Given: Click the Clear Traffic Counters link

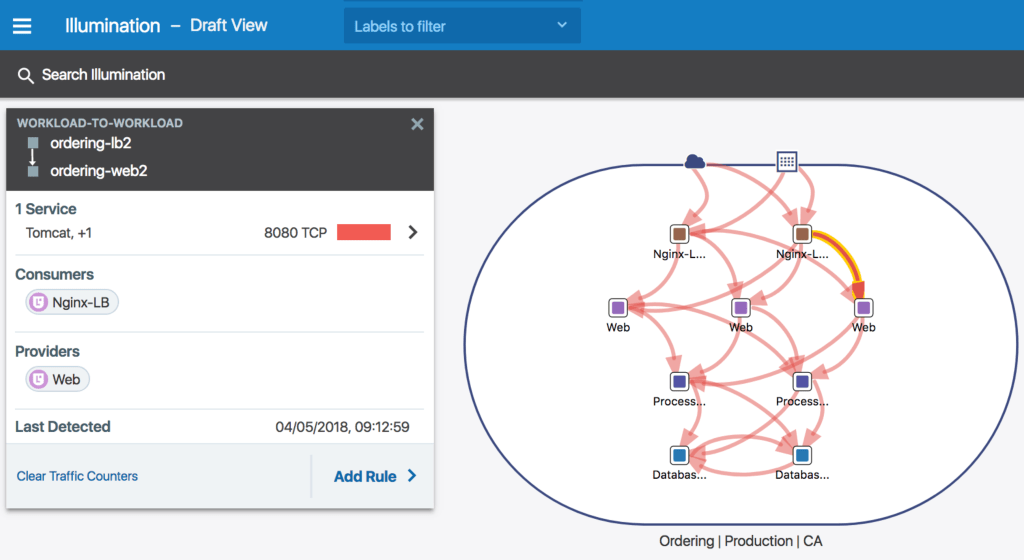Looking at the screenshot, I should pyautogui.click(x=77, y=476).
